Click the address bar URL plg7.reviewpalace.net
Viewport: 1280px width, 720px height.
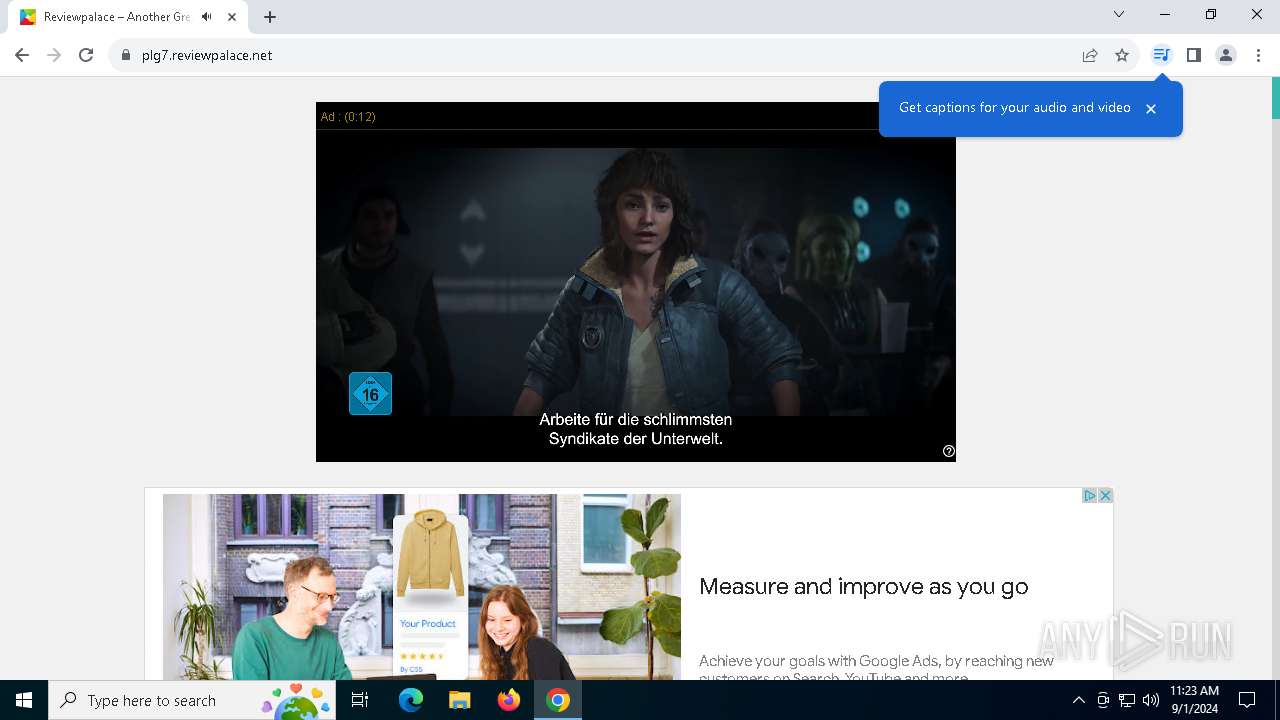click(207, 55)
